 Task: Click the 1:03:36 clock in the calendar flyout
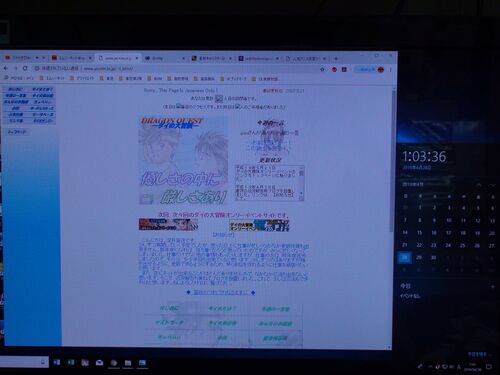(424, 156)
